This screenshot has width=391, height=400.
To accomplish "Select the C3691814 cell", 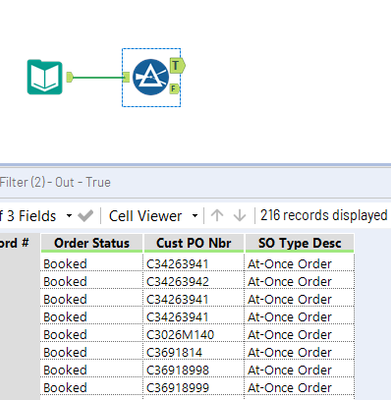I will tap(194, 352).
